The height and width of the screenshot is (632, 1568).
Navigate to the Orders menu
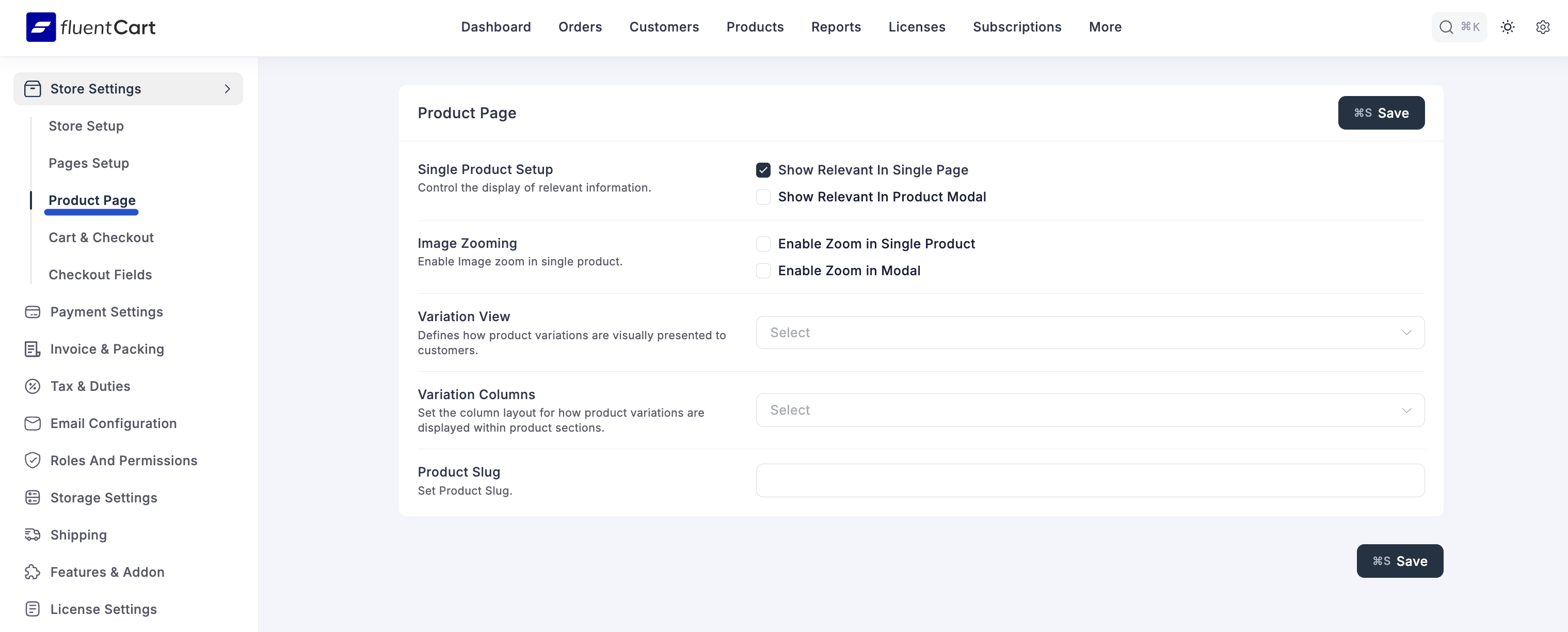click(x=580, y=27)
